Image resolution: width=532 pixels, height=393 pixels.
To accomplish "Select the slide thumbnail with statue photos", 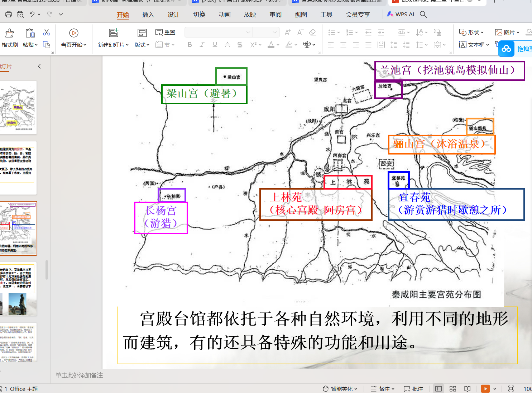I will click(x=18, y=289).
